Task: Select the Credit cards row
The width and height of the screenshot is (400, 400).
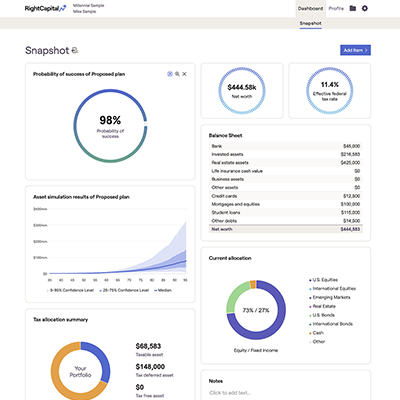Action: click(x=286, y=196)
